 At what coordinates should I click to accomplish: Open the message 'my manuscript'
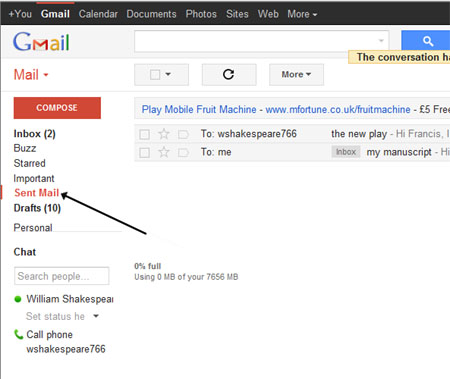(x=399, y=152)
